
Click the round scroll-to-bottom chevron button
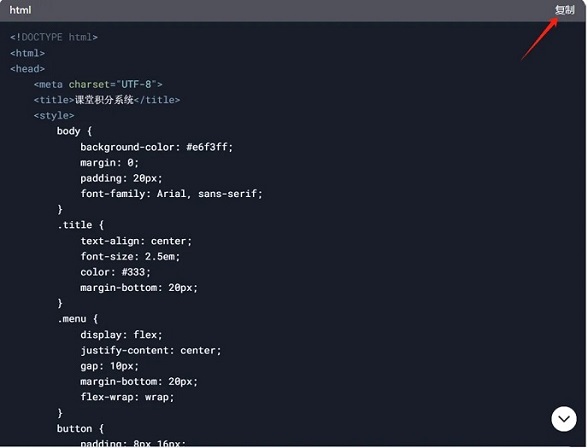point(564,419)
